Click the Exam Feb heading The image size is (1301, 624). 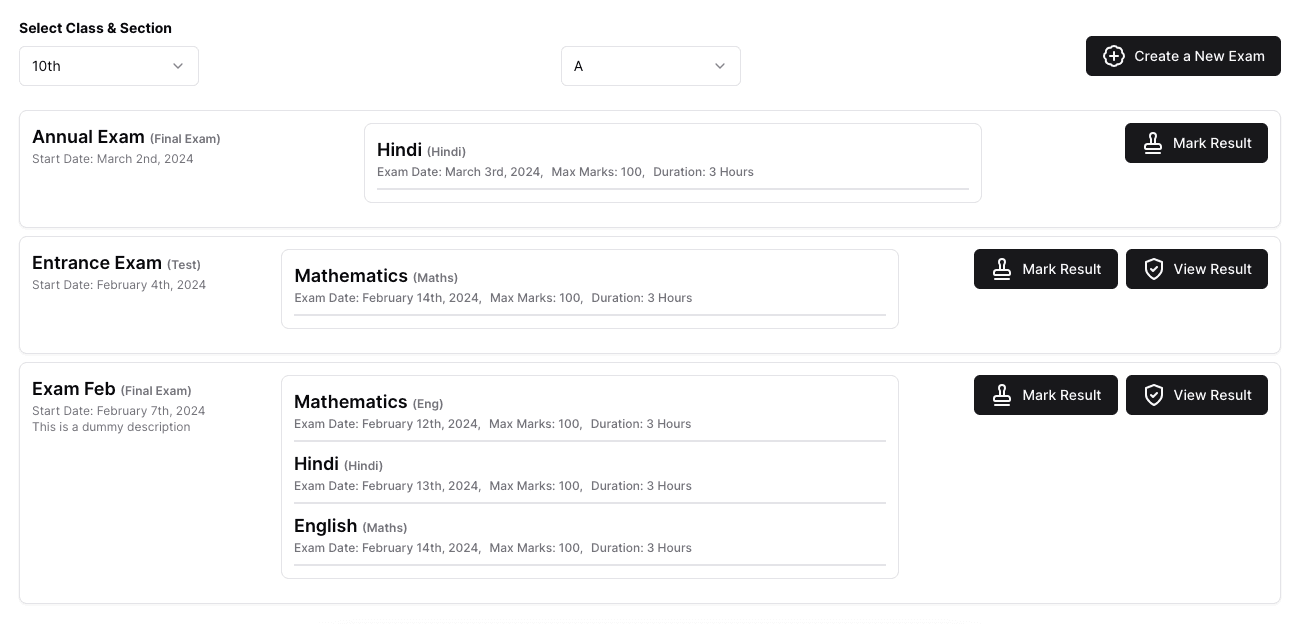coord(74,389)
